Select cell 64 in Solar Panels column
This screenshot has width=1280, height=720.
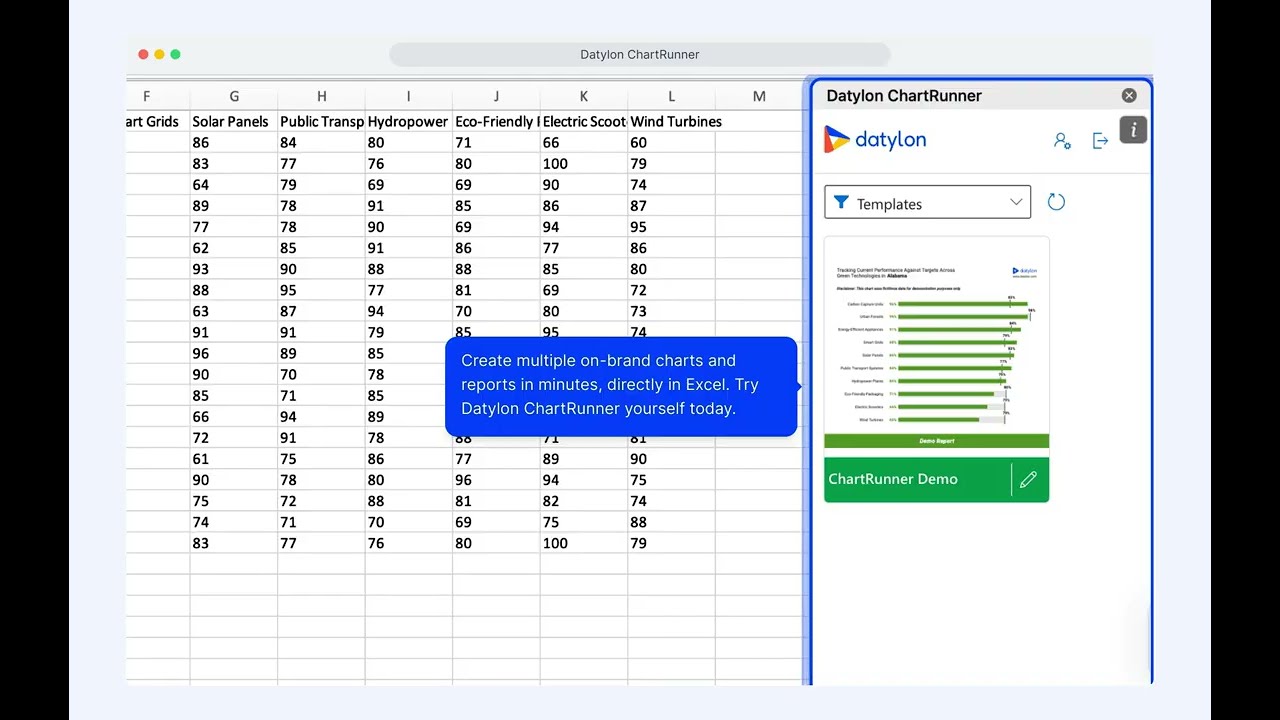pyautogui.click(x=234, y=184)
